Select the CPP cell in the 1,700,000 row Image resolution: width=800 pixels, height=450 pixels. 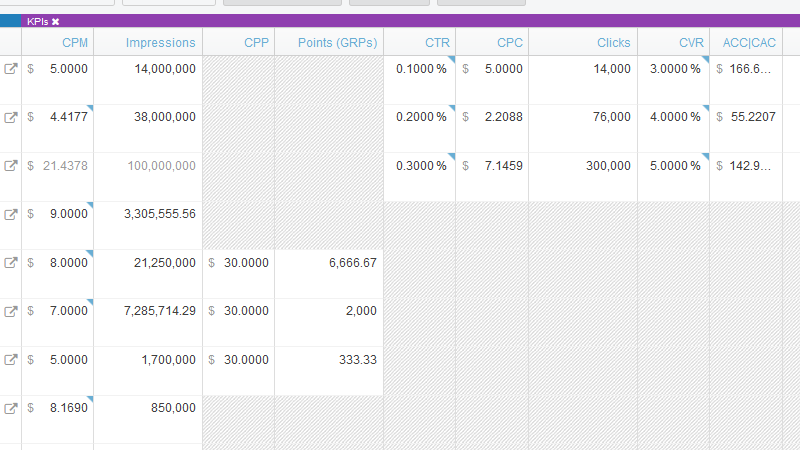point(239,371)
